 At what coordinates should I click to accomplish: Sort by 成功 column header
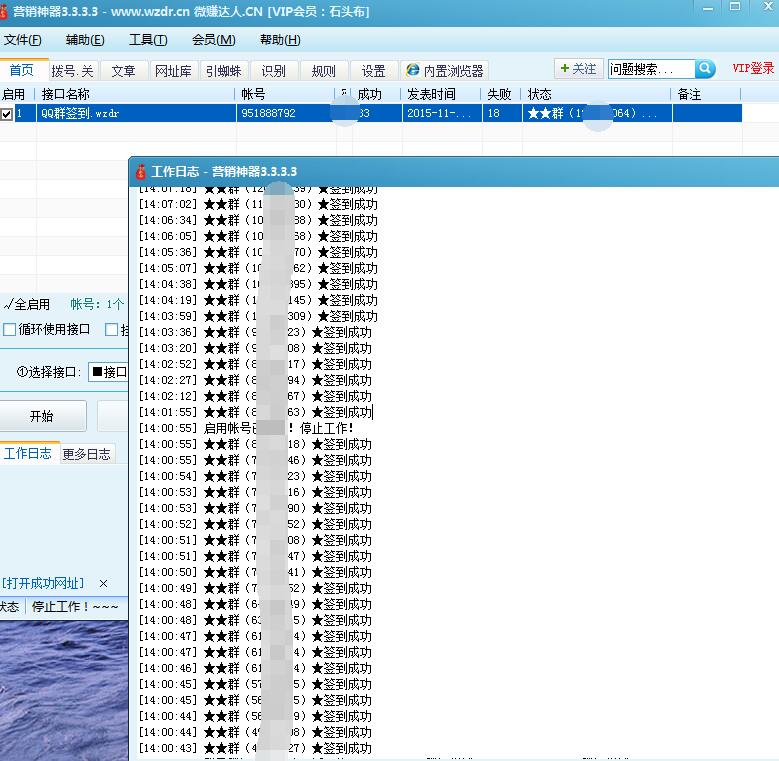(377, 94)
